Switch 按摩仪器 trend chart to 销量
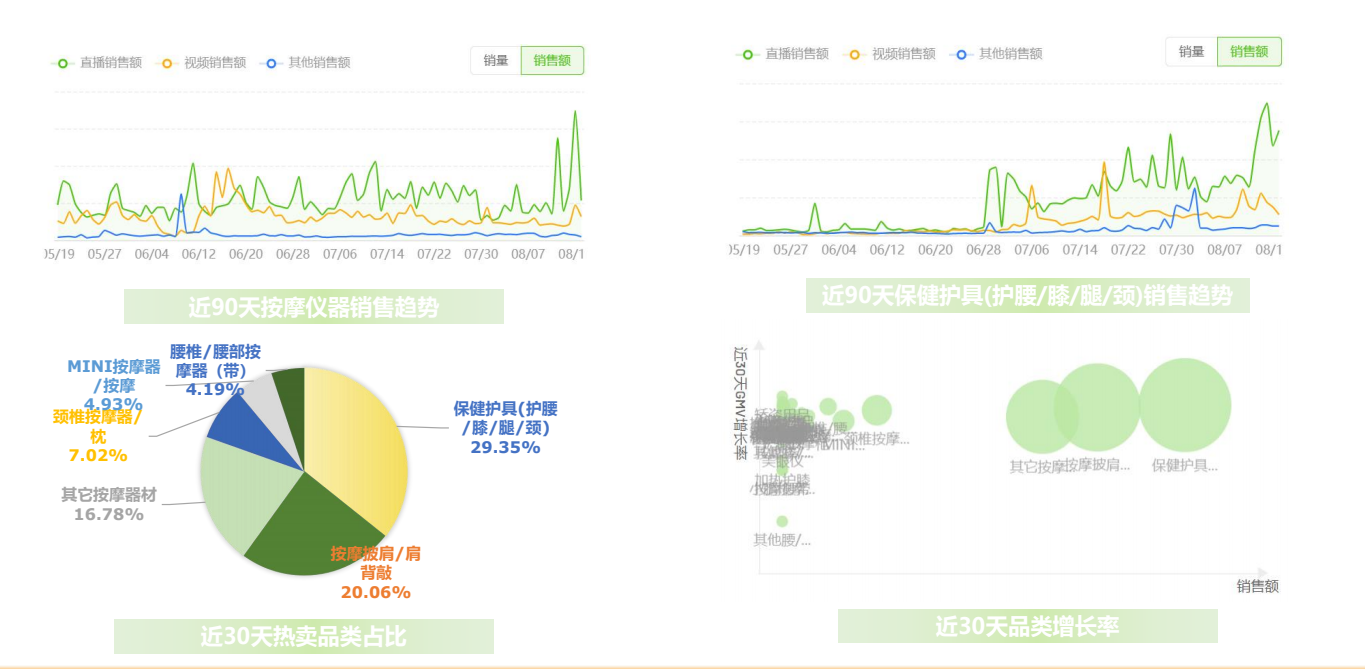 point(496,61)
